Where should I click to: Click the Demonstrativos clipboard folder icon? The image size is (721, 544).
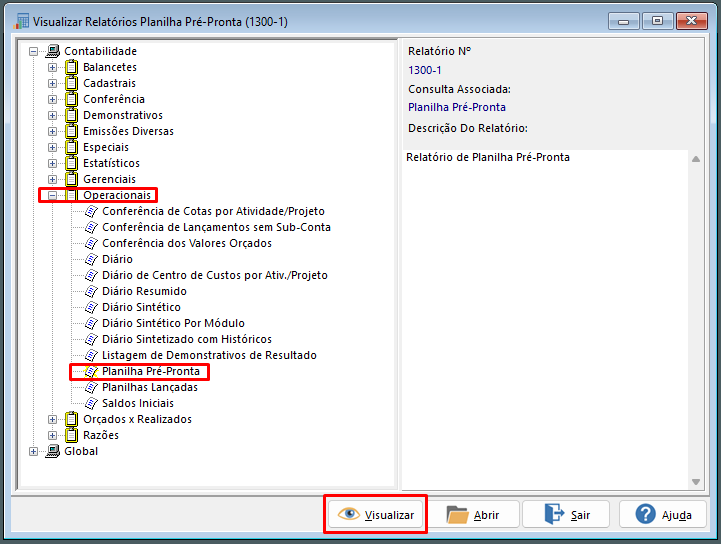[x=71, y=115]
